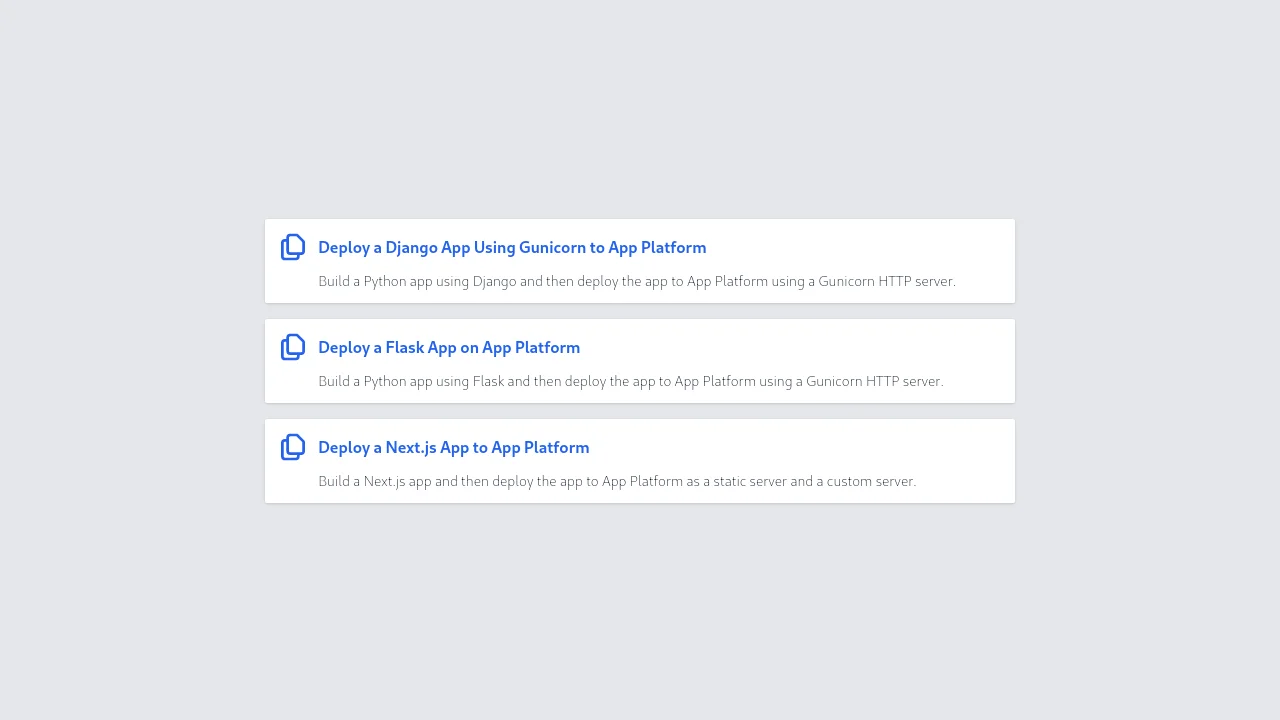Click the document icon beside the Next.js tutorial

[x=293, y=447]
